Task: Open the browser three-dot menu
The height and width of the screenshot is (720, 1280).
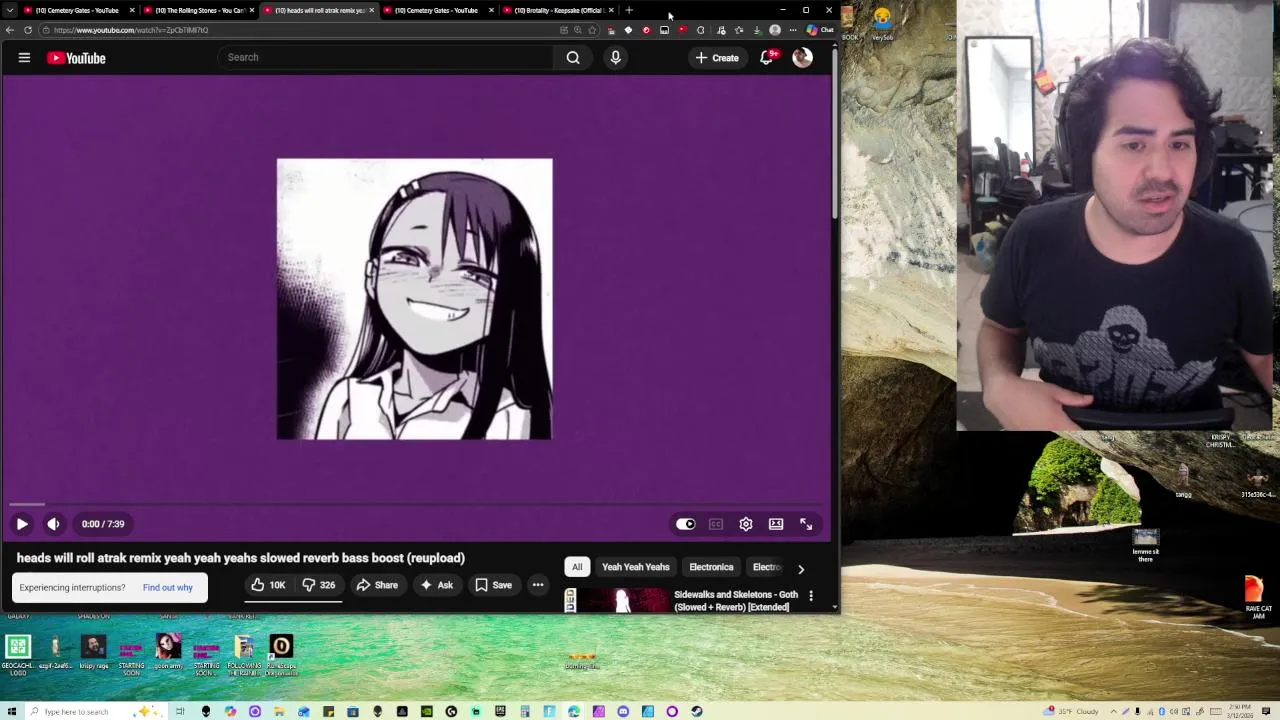Action: click(x=793, y=30)
